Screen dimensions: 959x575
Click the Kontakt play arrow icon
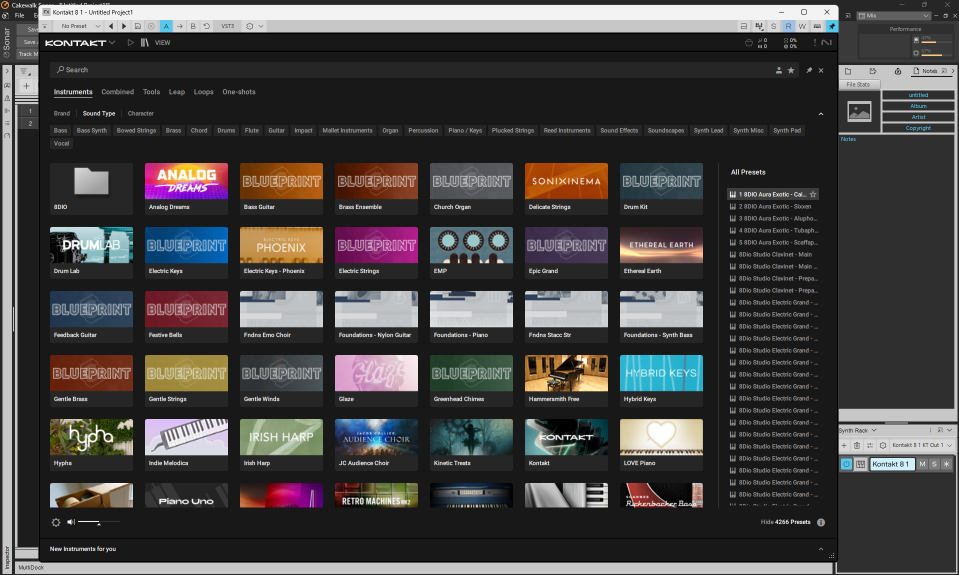pyautogui.click(x=129, y=43)
